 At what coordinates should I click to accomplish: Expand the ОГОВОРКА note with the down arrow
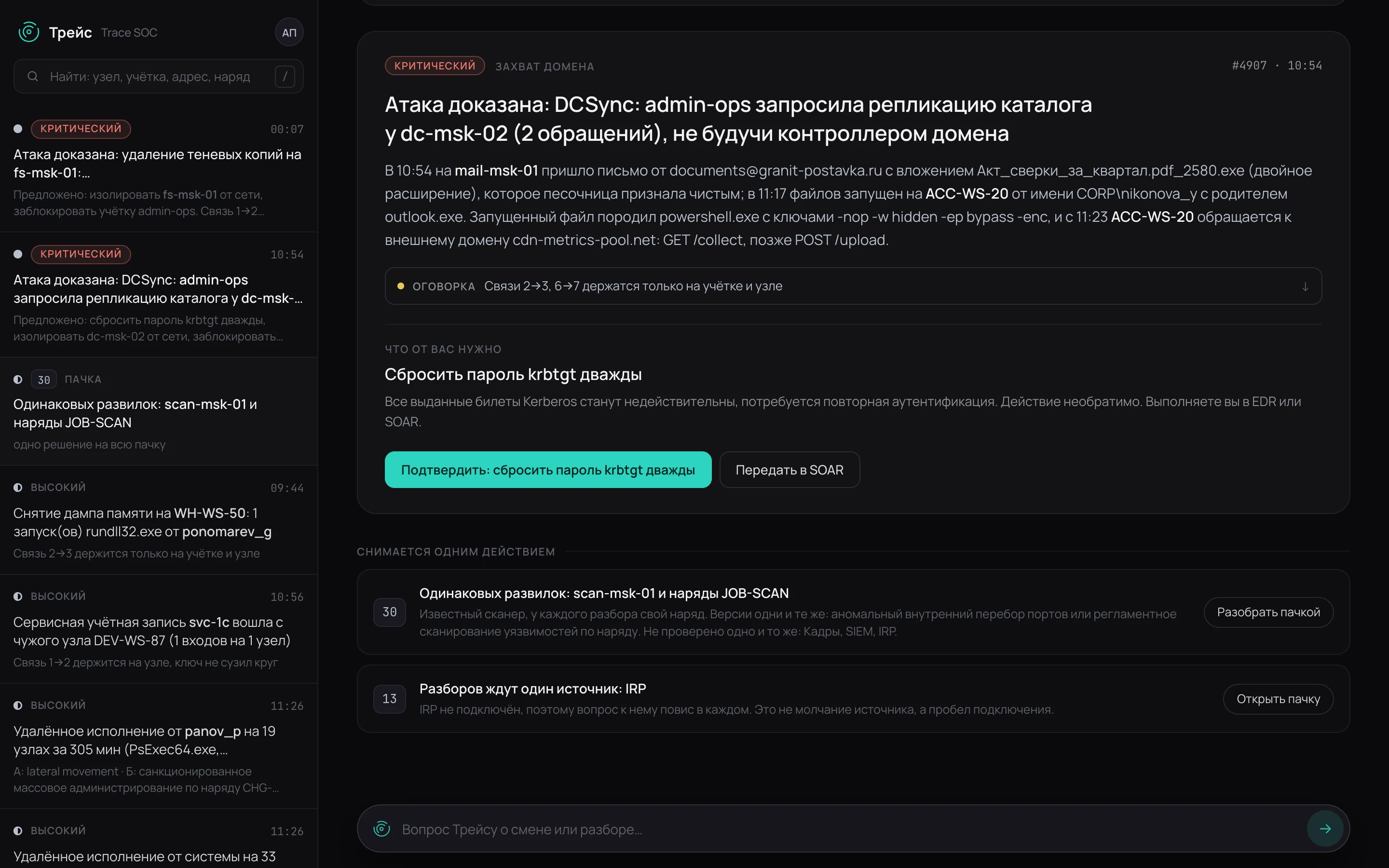(x=1305, y=286)
